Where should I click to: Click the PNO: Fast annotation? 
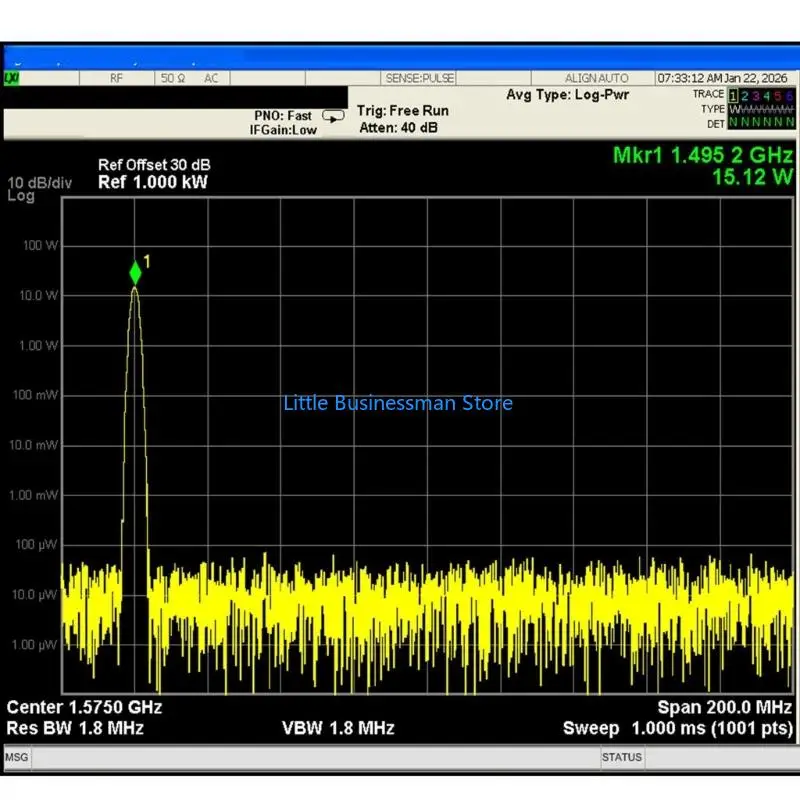[x=283, y=116]
